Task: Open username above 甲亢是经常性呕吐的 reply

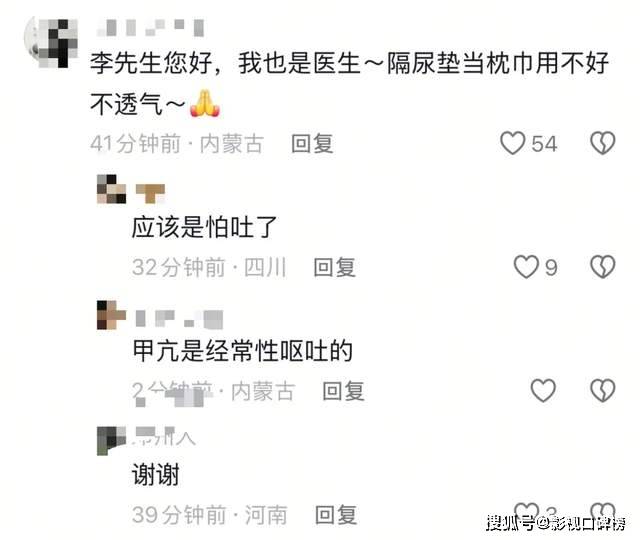Action: [x=179, y=319]
